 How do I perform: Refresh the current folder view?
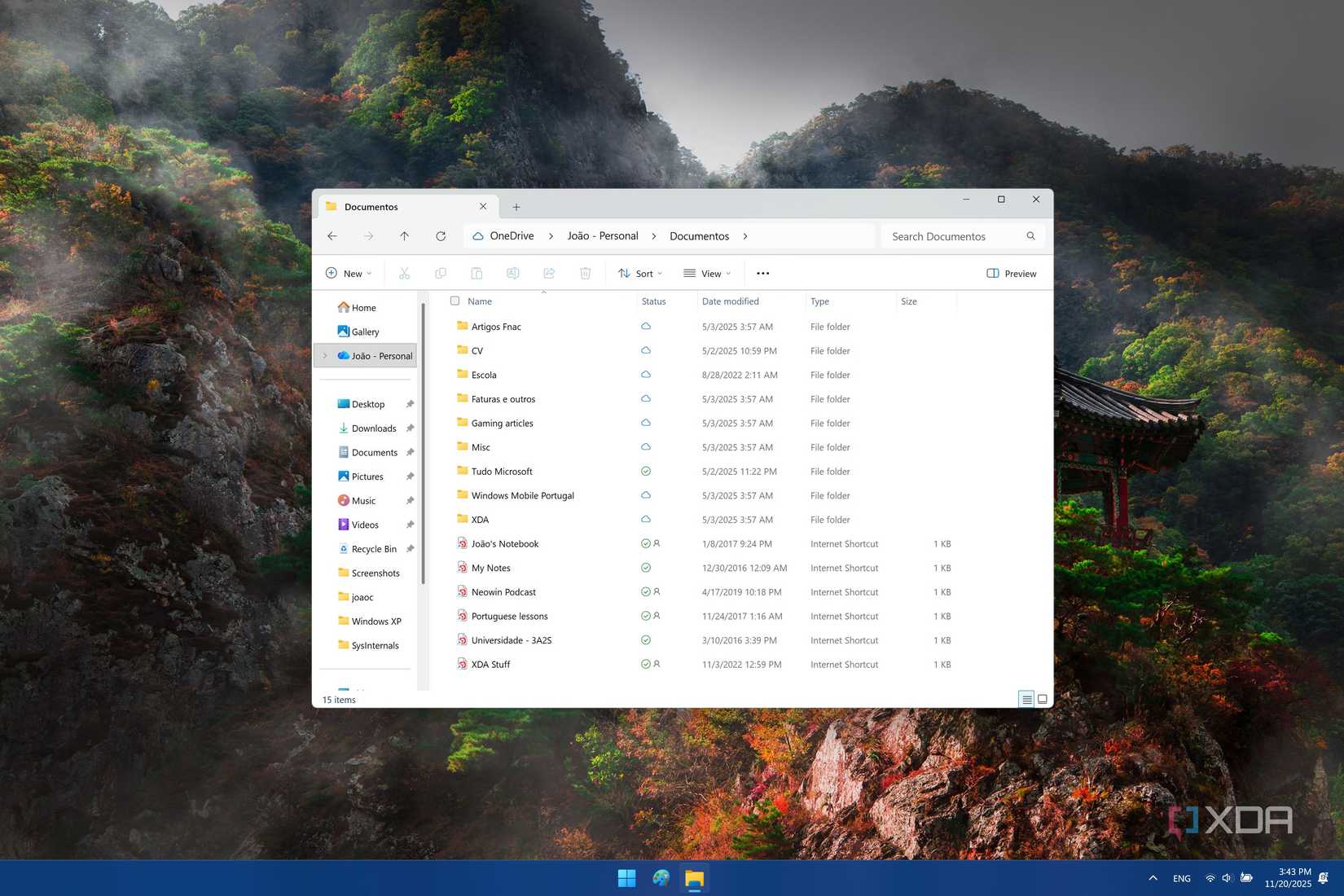pyautogui.click(x=441, y=236)
